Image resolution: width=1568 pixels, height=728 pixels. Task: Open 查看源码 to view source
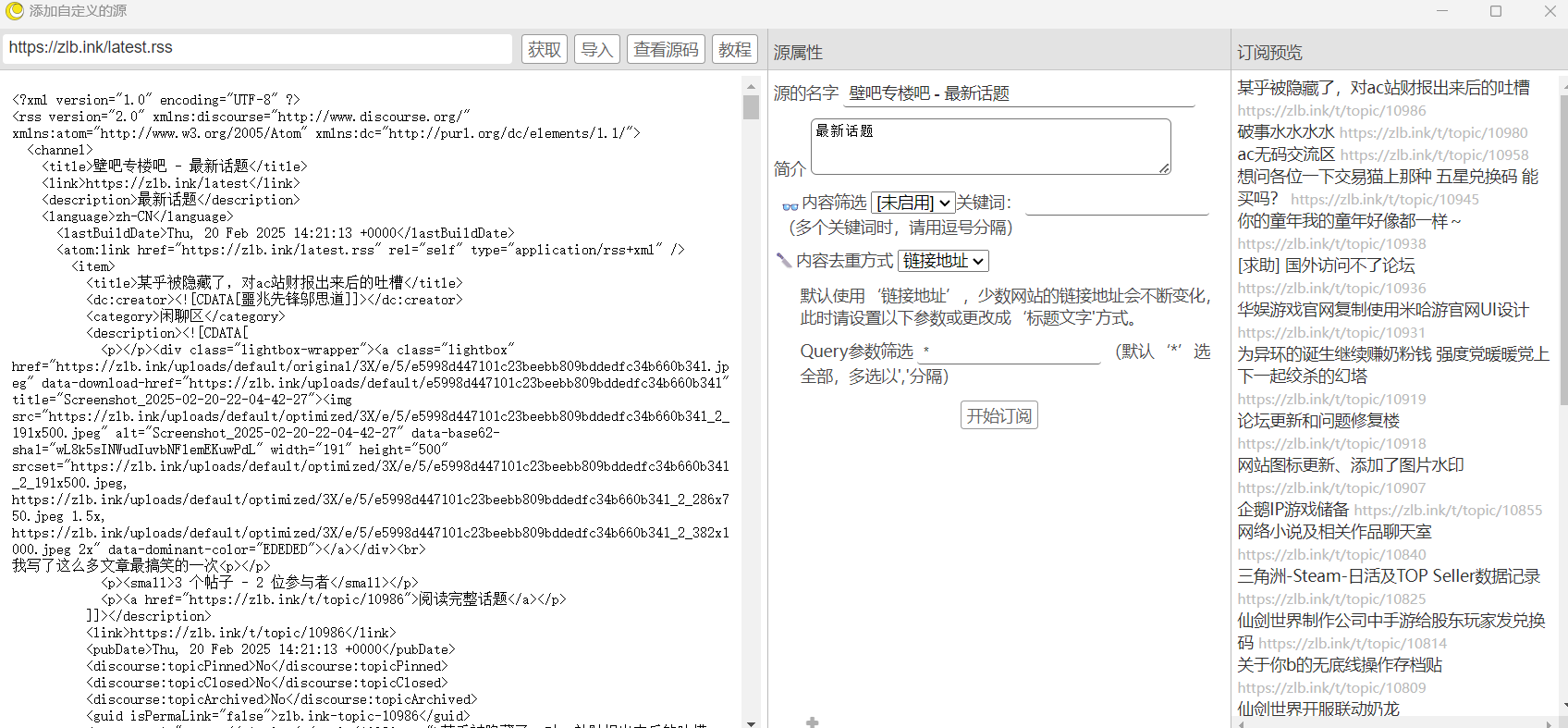click(666, 49)
